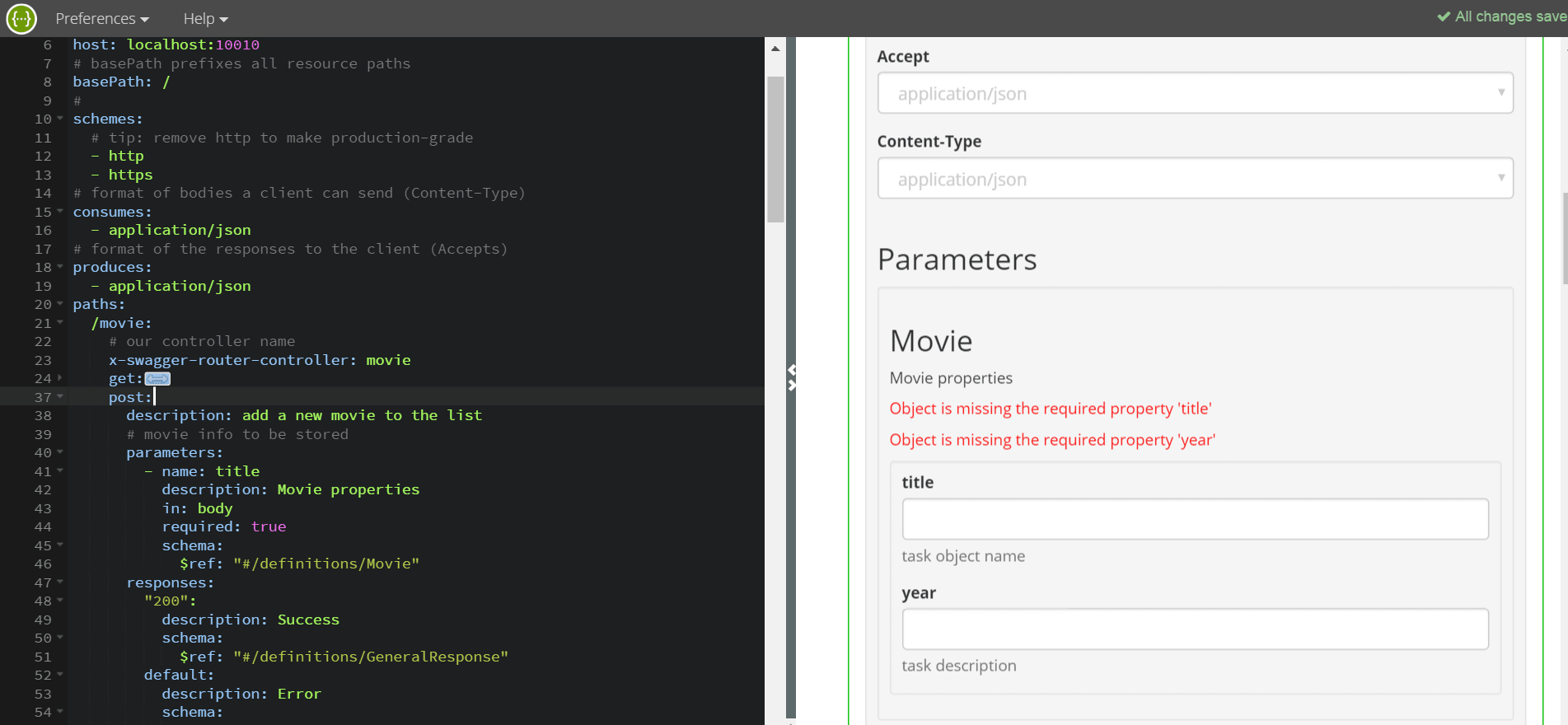
Task: Open the Content-Type dropdown
Action: 1195,179
